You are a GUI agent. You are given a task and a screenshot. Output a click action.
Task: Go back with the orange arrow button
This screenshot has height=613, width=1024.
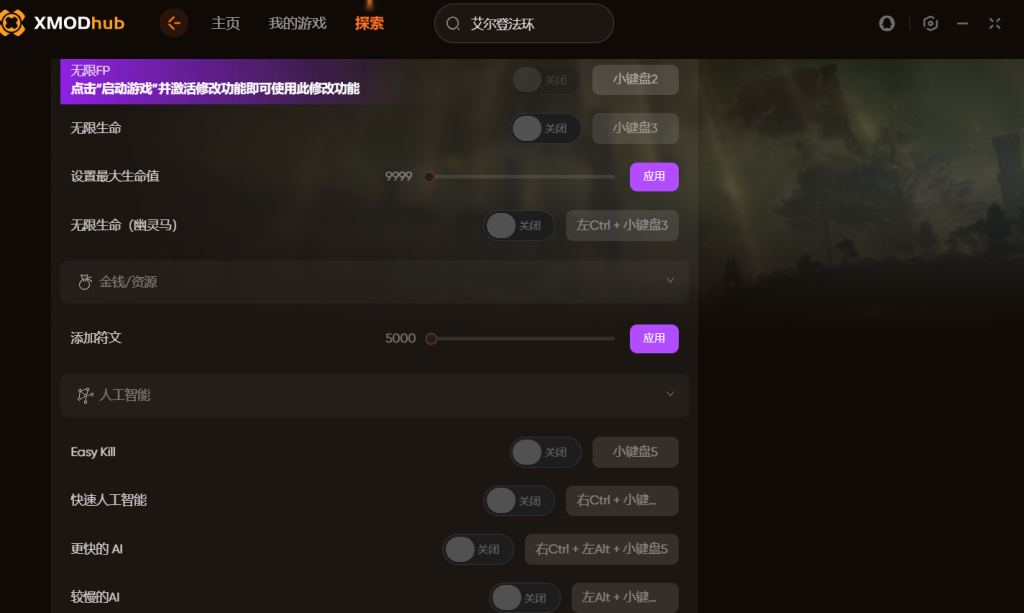pos(174,24)
